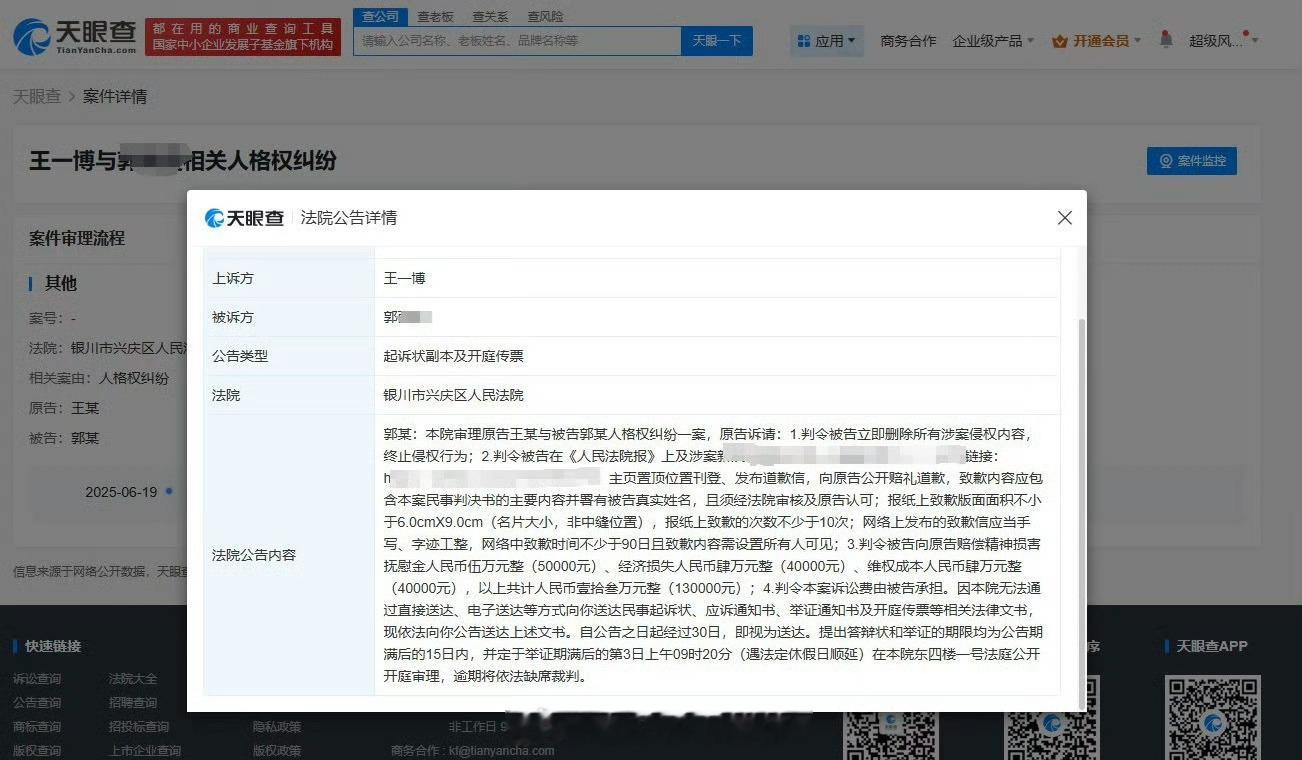The image size is (1302, 760).
Task: Expand the 企业级产品 dropdown
Action: 993,41
